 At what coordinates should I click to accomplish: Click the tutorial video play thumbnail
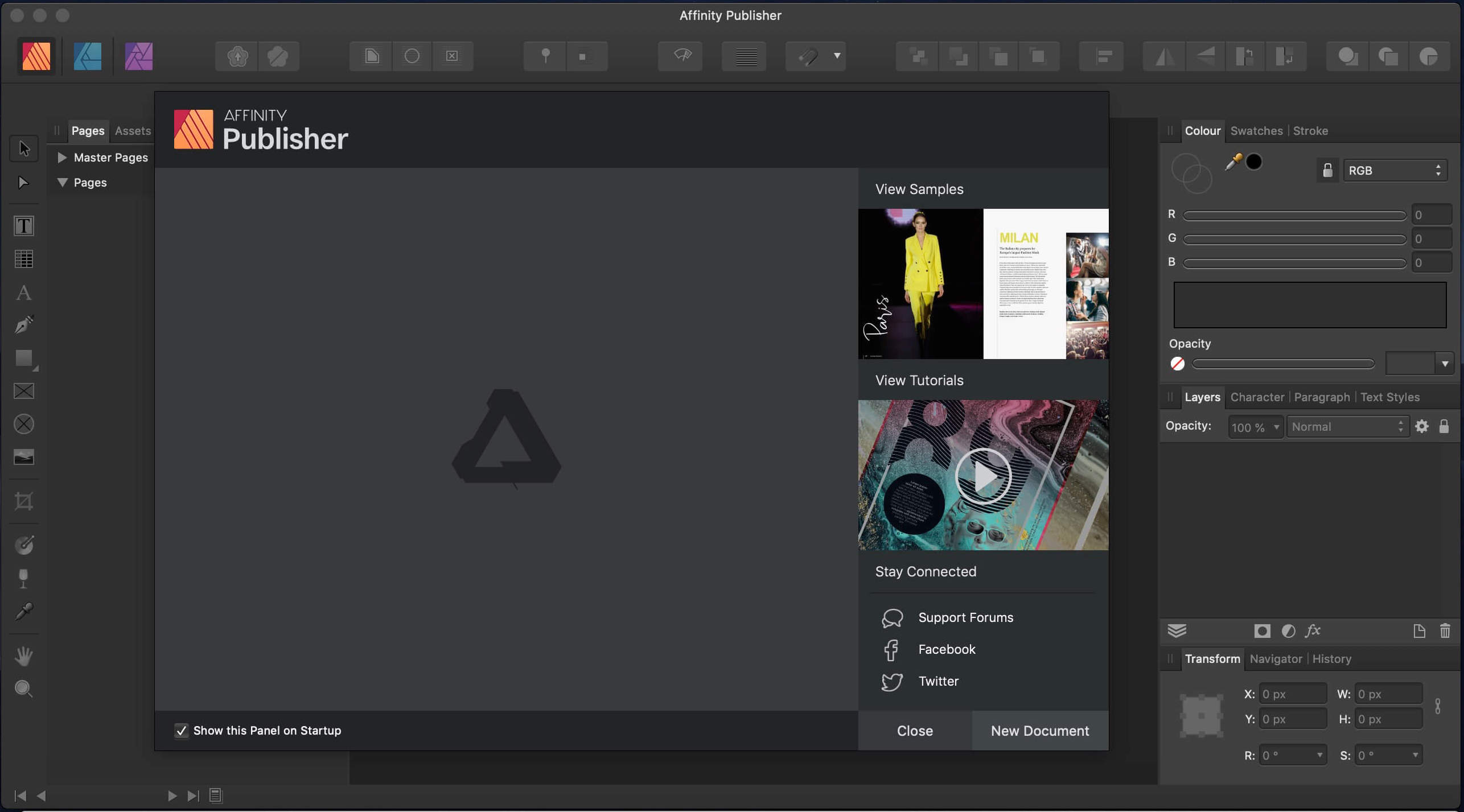point(982,476)
